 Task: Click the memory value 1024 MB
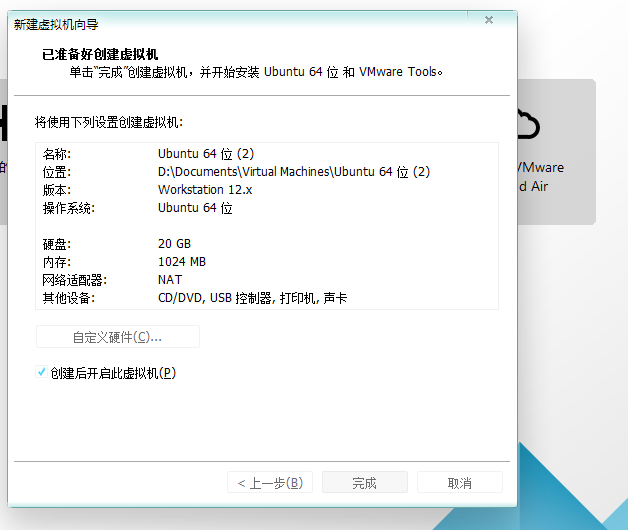(182, 262)
